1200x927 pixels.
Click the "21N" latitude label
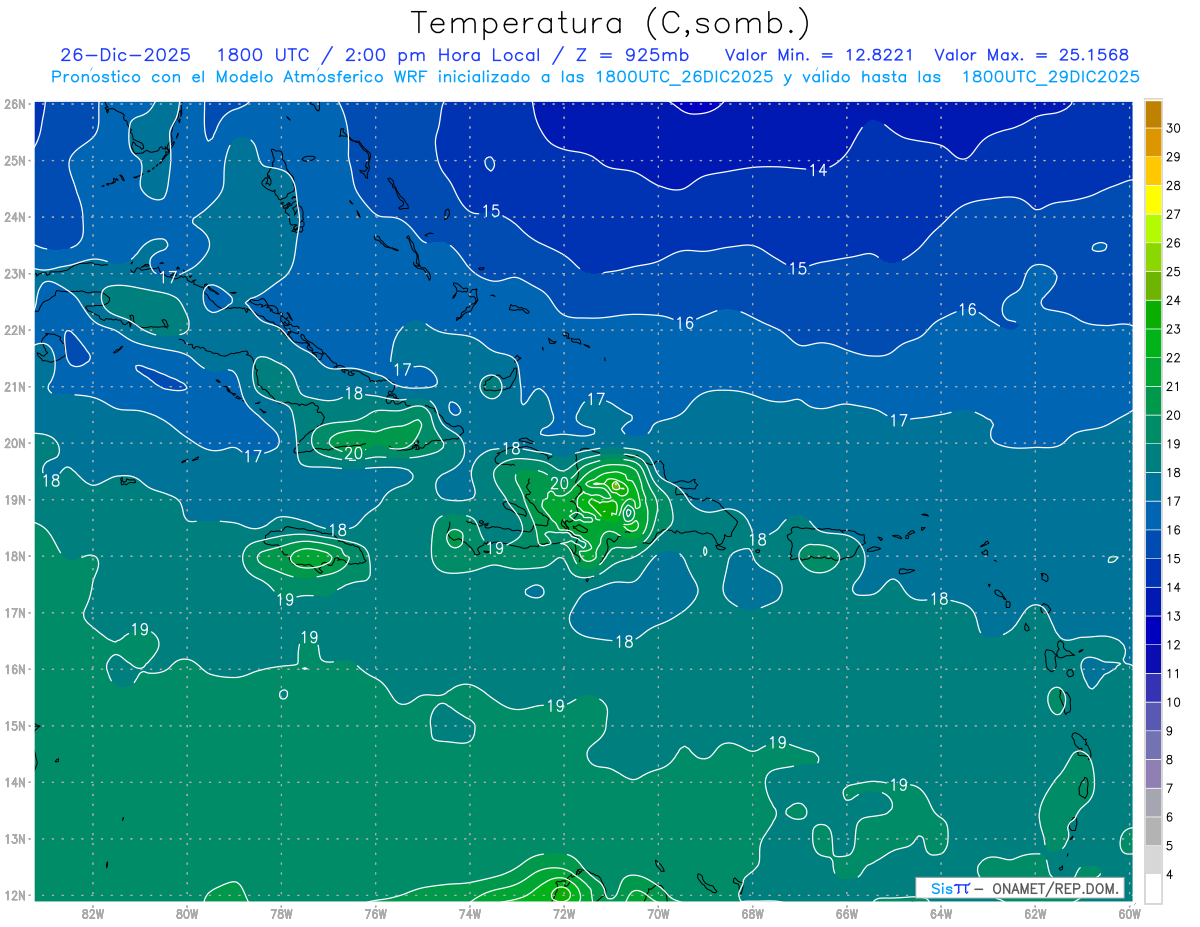click(15, 386)
